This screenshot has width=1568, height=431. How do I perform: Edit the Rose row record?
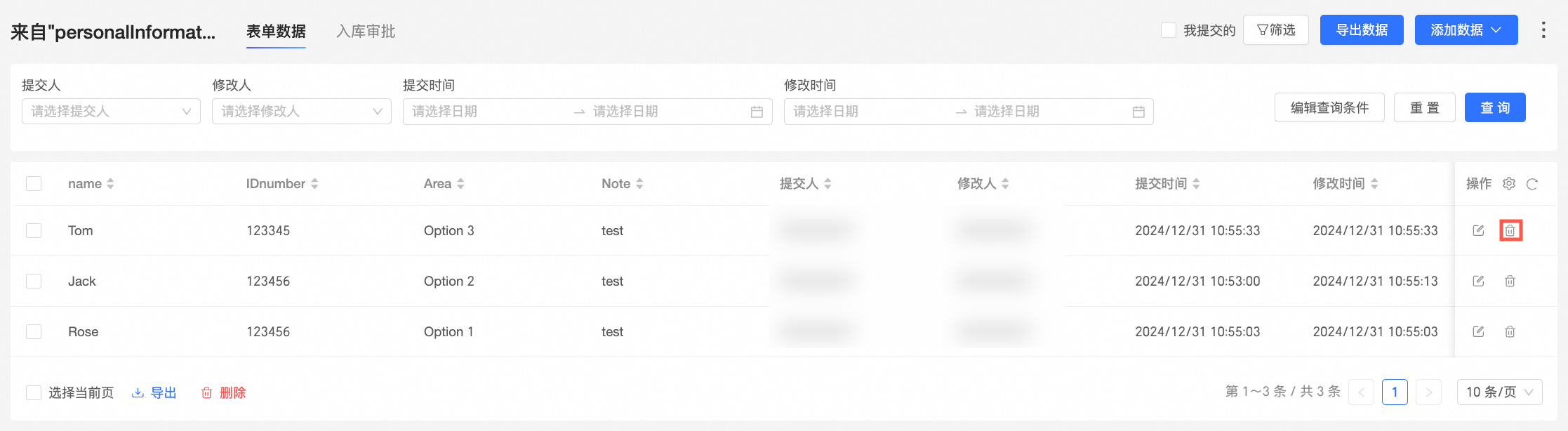point(1478,331)
